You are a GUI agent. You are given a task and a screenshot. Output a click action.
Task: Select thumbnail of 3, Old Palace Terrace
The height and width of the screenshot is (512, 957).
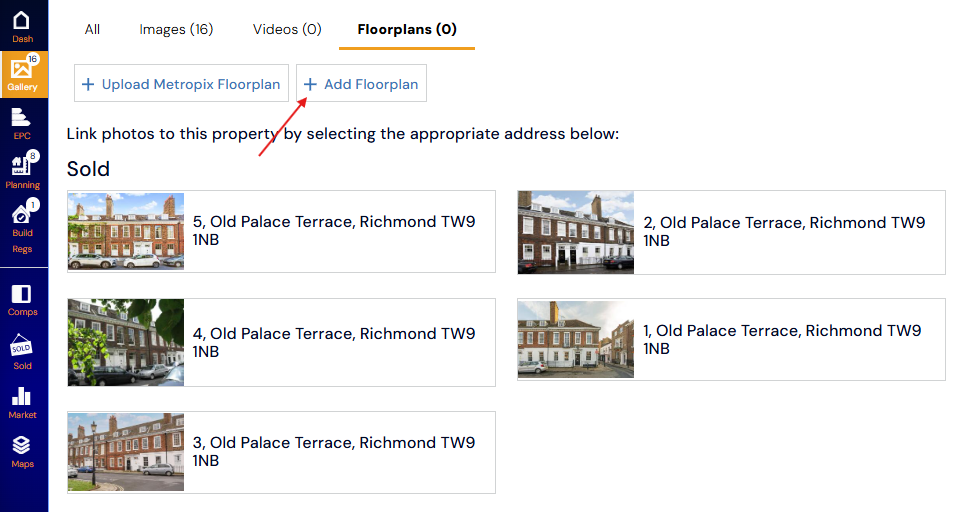tap(126, 452)
